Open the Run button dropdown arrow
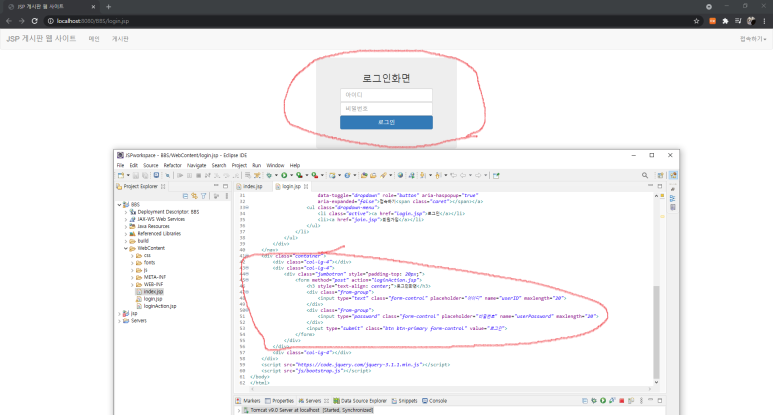 [x=291, y=175]
